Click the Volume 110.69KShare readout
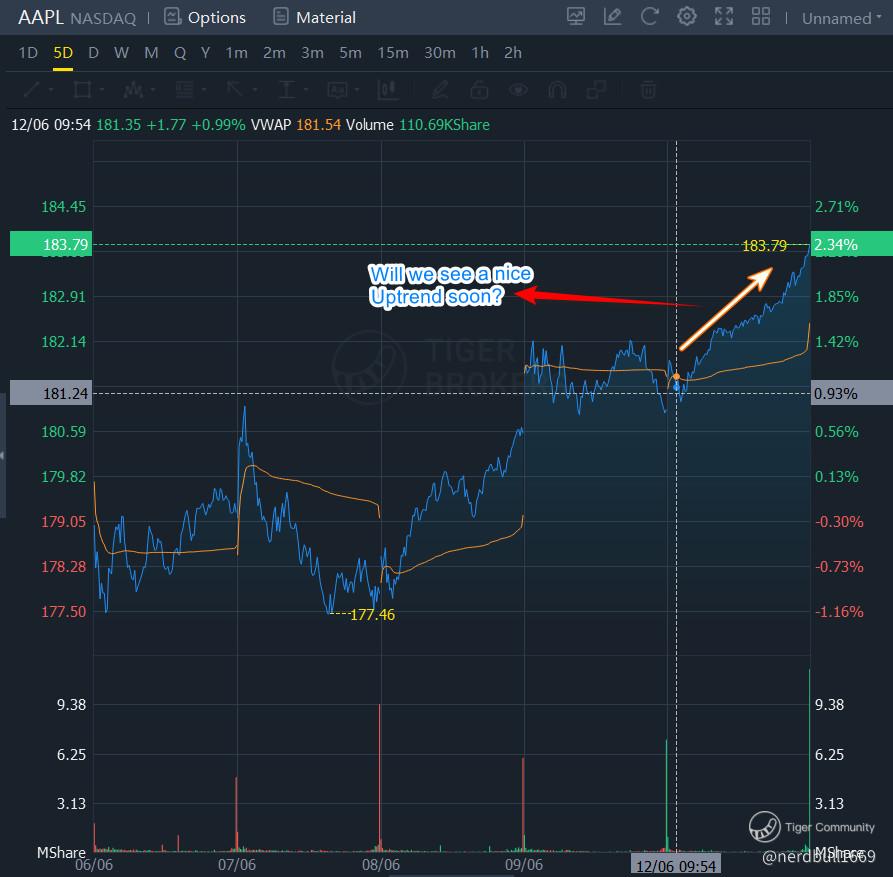 (x=418, y=125)
